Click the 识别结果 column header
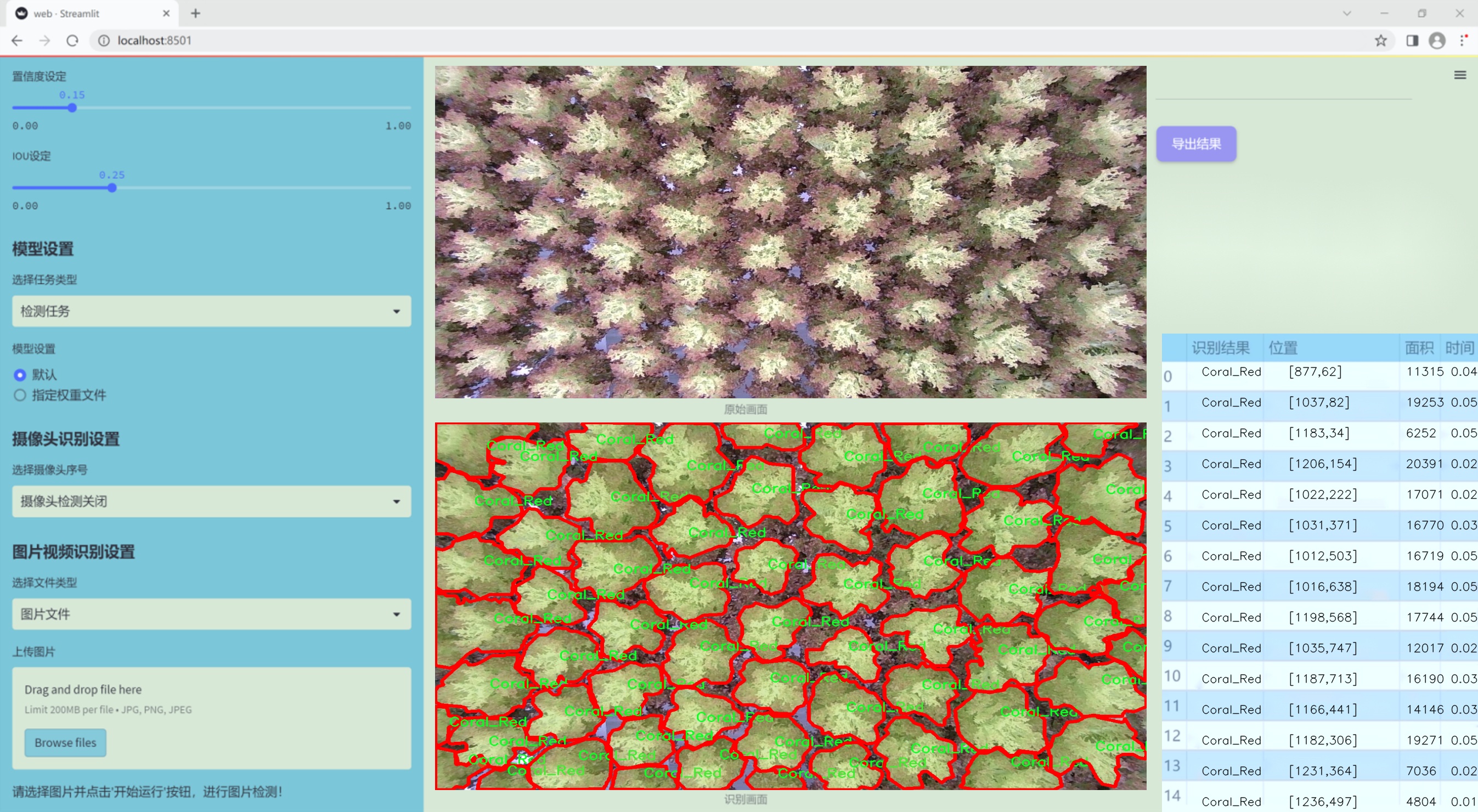The image size is (1478, 812). click(1220, 347)
